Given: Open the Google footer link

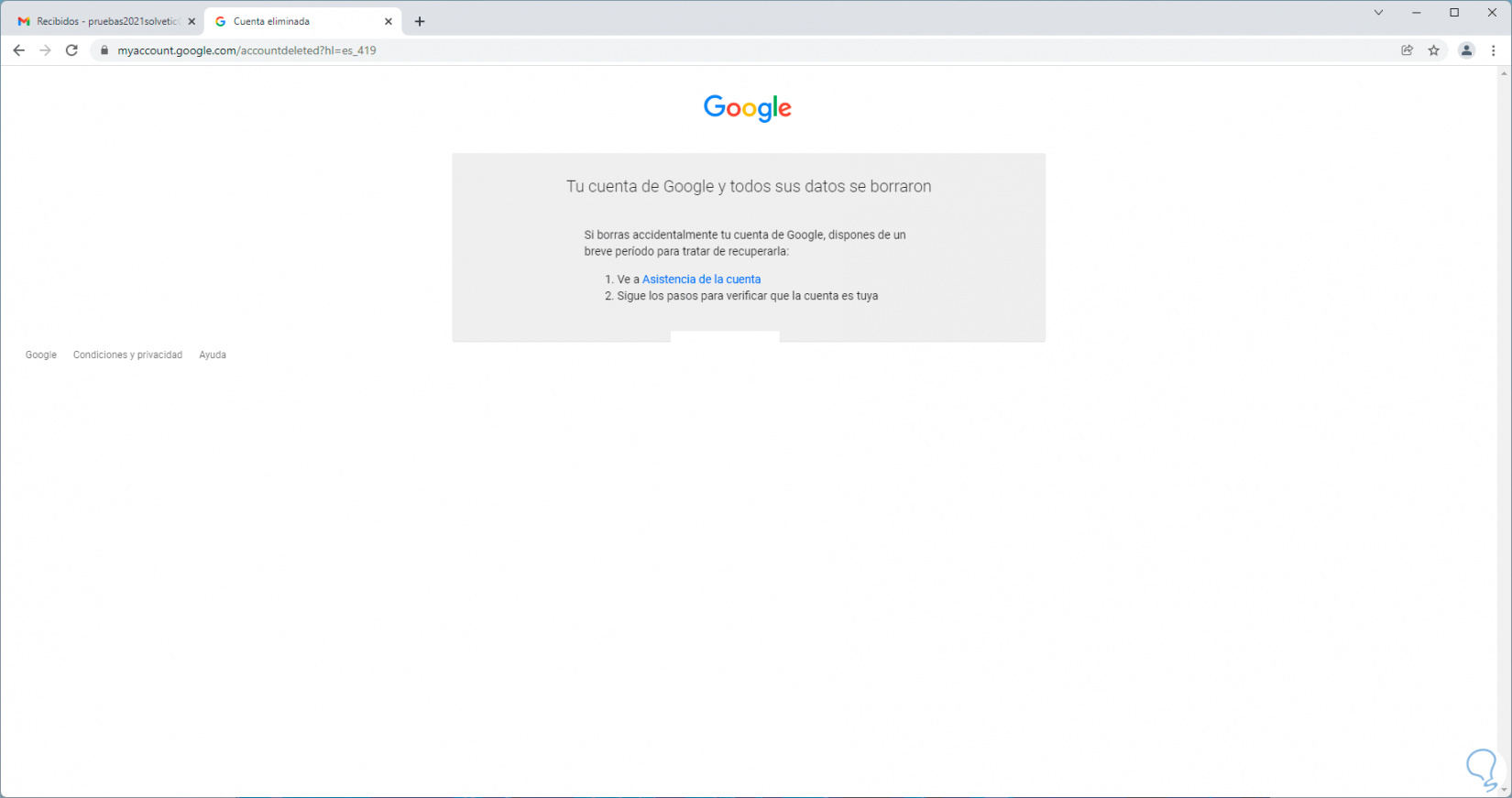Looking at the screenshot, I should (41, 355).
